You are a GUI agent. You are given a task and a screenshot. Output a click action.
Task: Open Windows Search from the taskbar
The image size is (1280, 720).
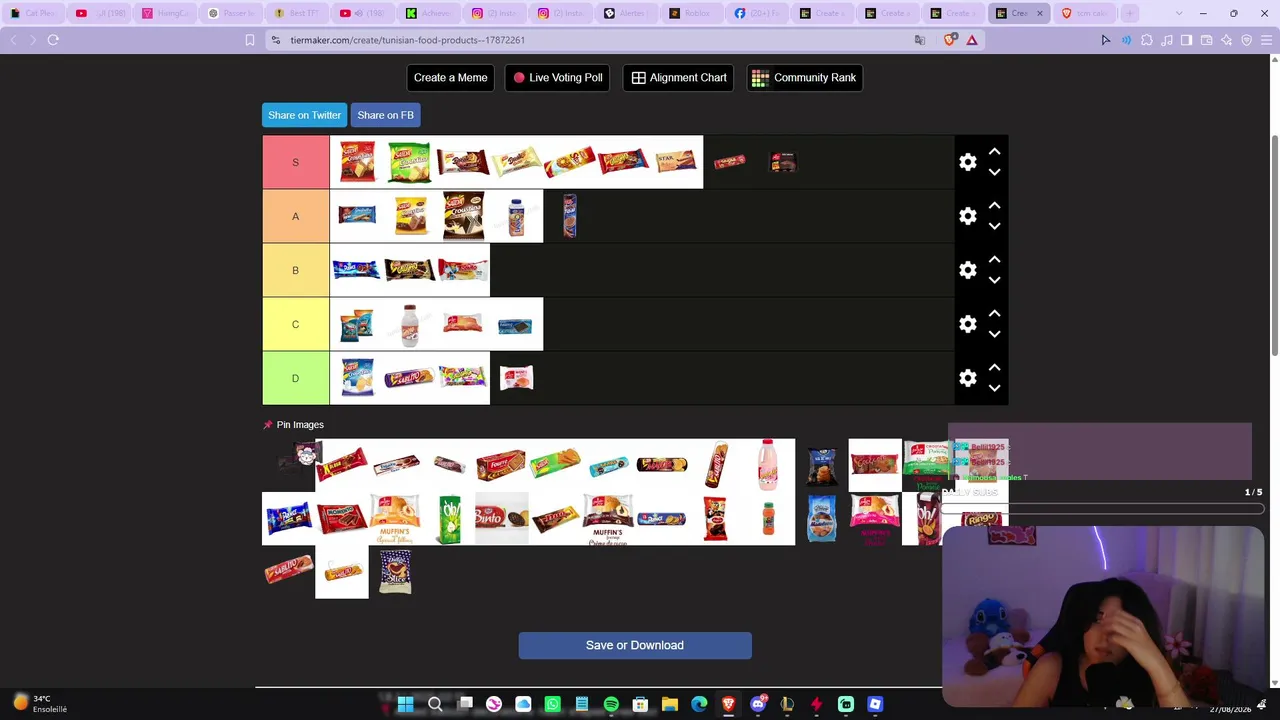435,704
